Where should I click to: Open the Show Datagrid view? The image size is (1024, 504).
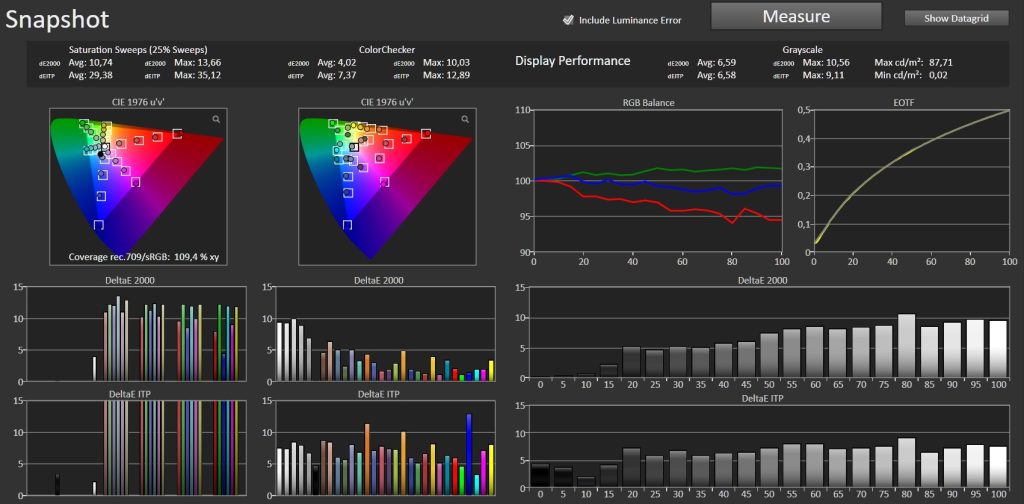[957, 18]
